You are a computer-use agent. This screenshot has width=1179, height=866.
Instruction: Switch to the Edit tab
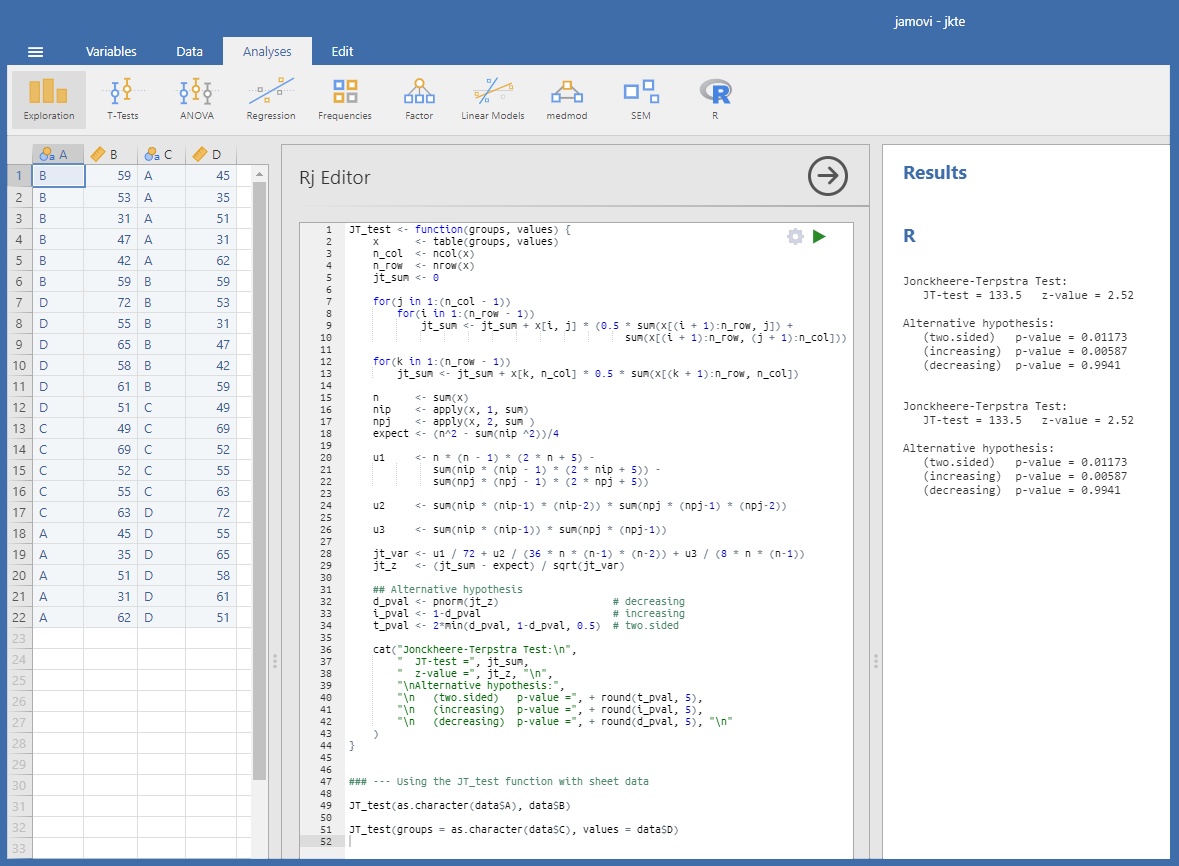click(342, 52)
